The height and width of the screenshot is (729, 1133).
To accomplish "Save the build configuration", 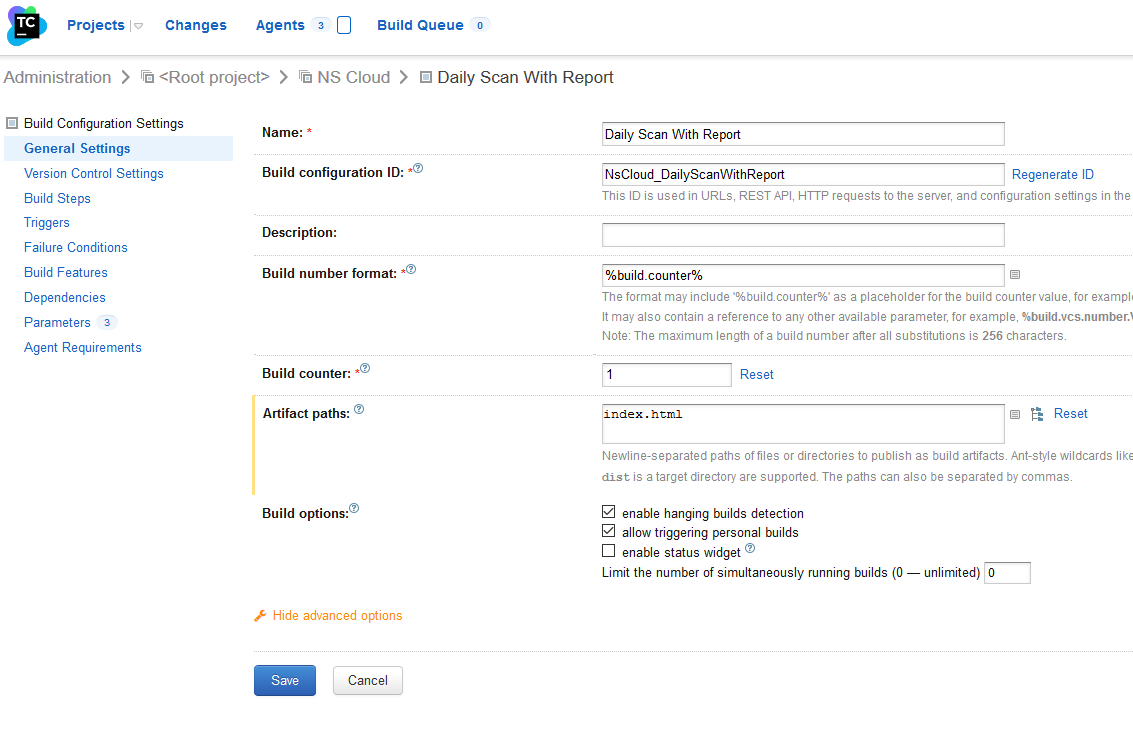I will pos(284,680).
